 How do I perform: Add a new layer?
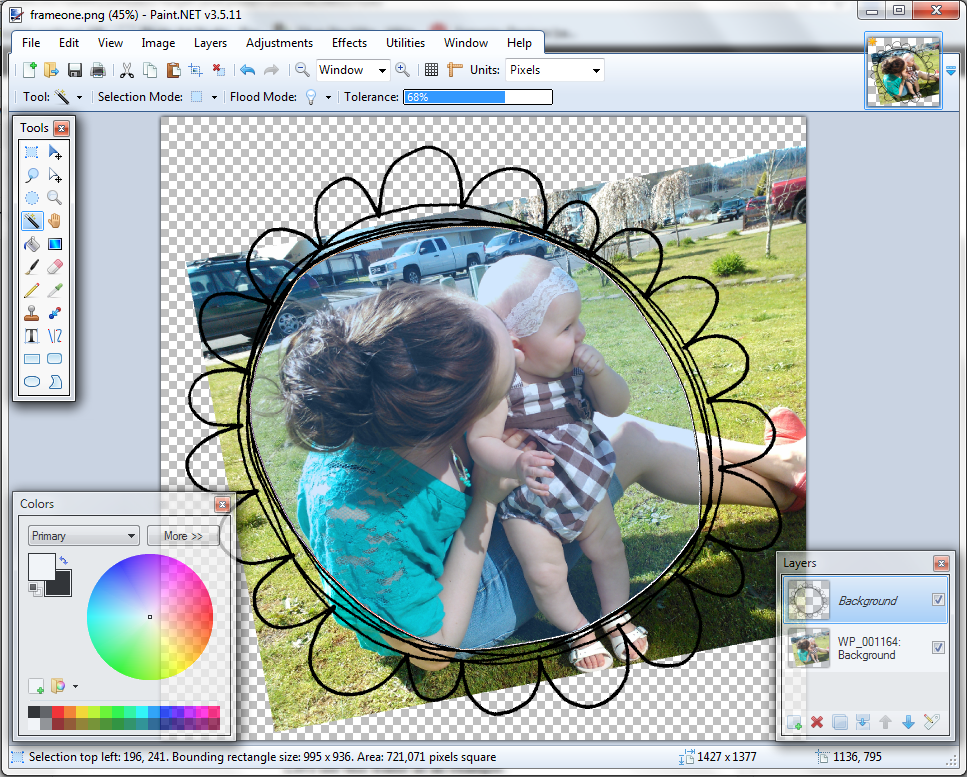tap(793, 722)
